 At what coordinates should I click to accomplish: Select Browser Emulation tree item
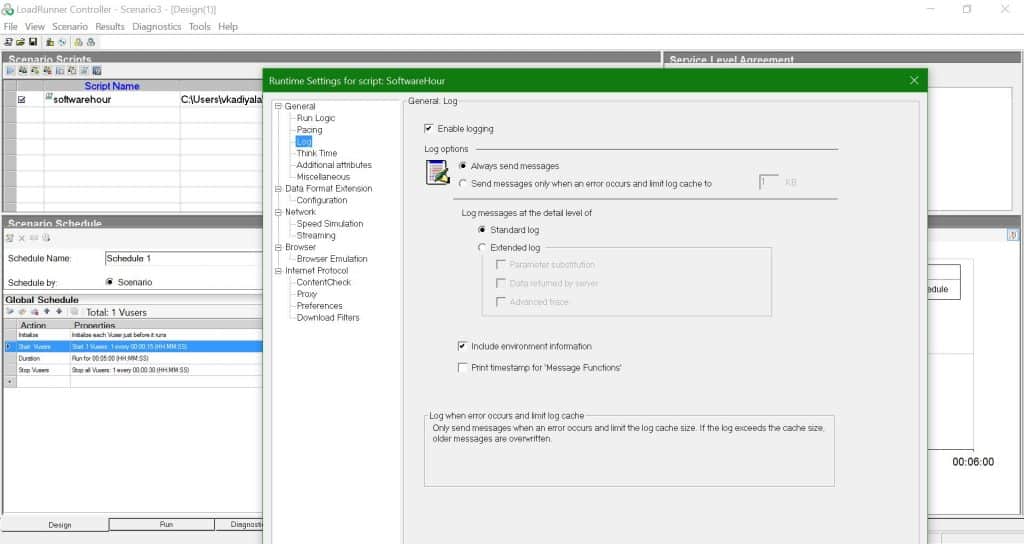click(332, 259)
